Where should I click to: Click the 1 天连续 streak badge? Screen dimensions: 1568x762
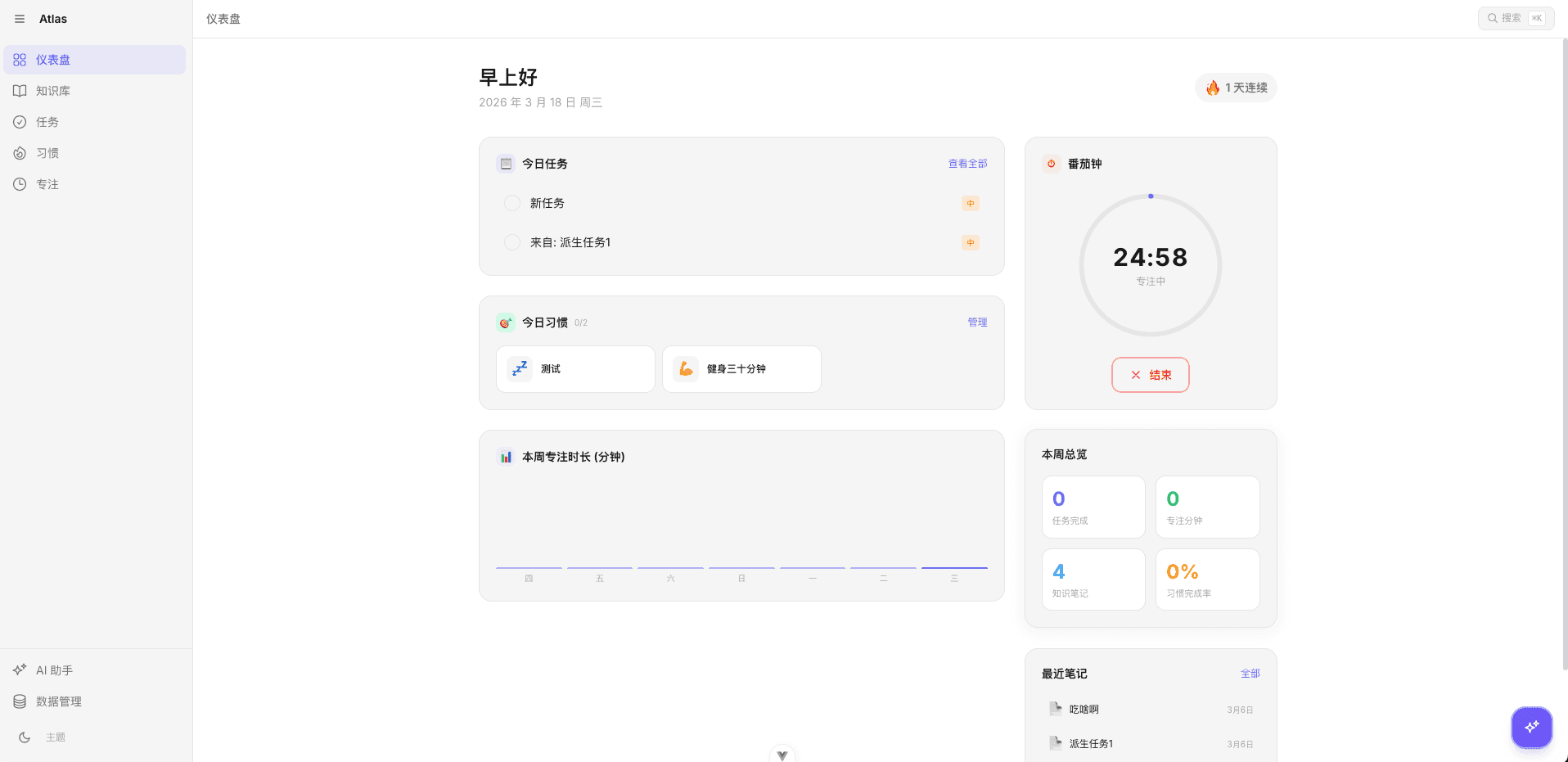click(1236, 88)
